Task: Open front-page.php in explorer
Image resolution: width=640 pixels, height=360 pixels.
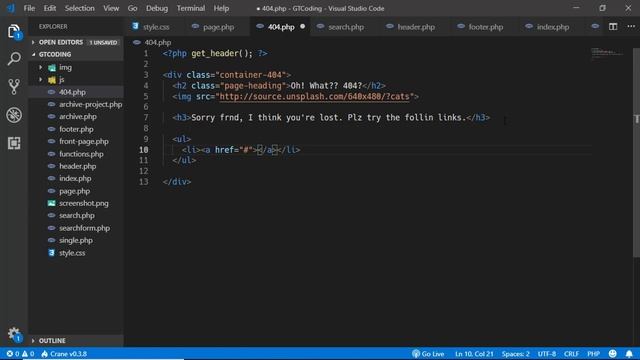Action: (x=84, y=141)
